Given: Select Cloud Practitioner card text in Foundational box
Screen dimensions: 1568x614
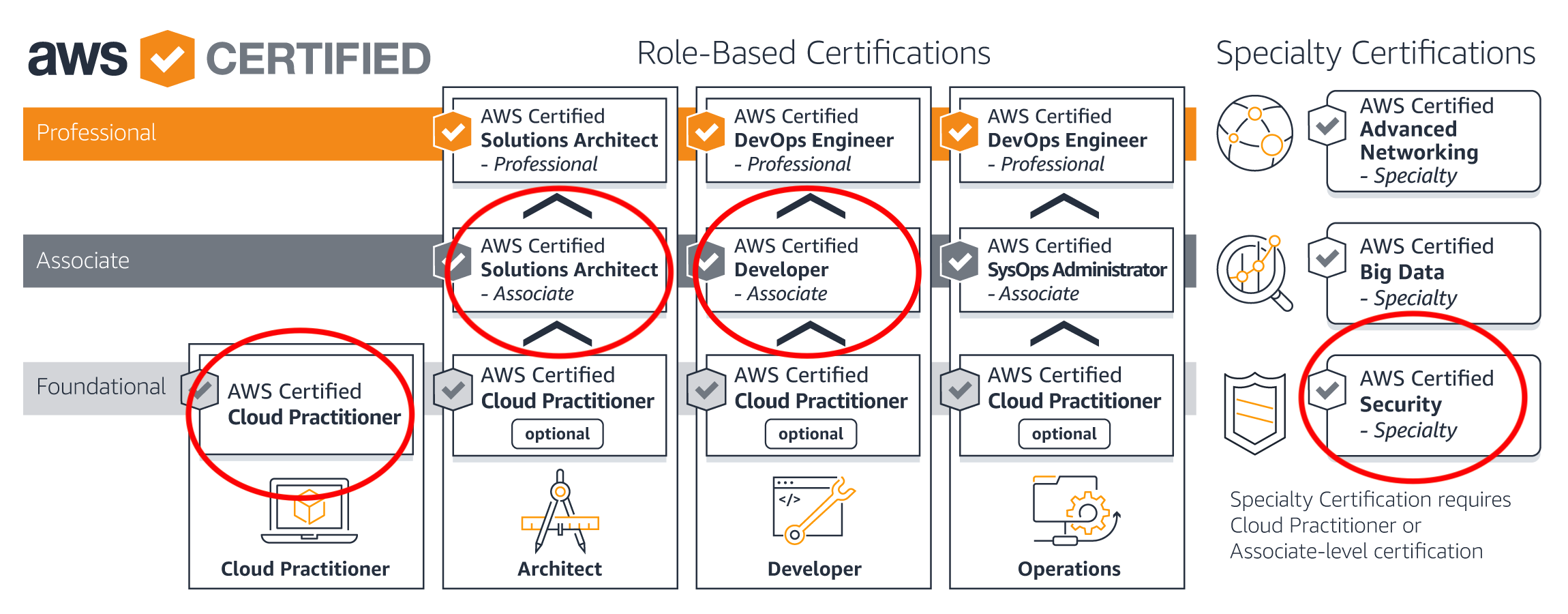Looking at the screenshot, I should click(314, 404).
